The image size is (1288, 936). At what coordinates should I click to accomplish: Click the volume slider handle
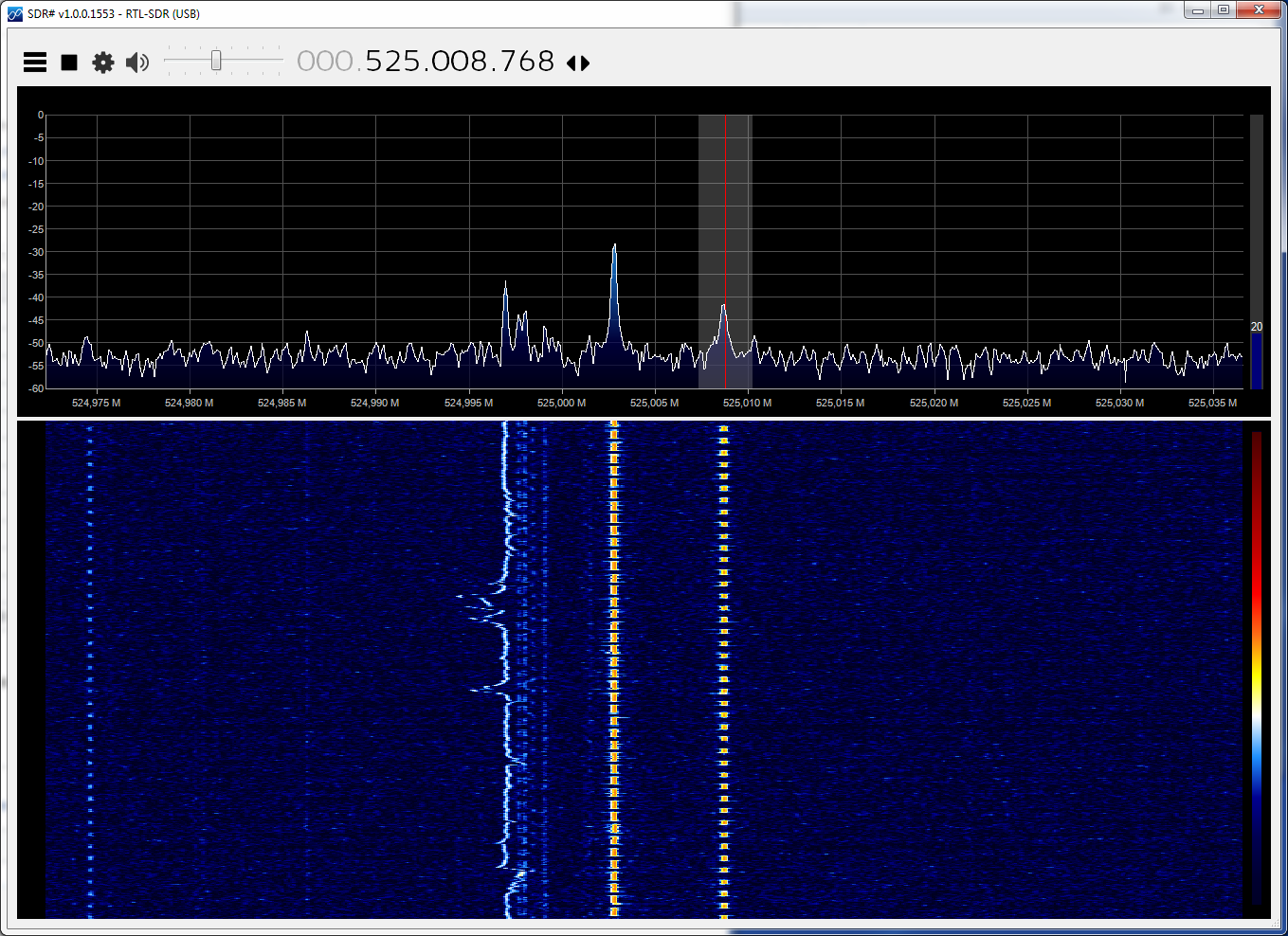pos(216,61)
